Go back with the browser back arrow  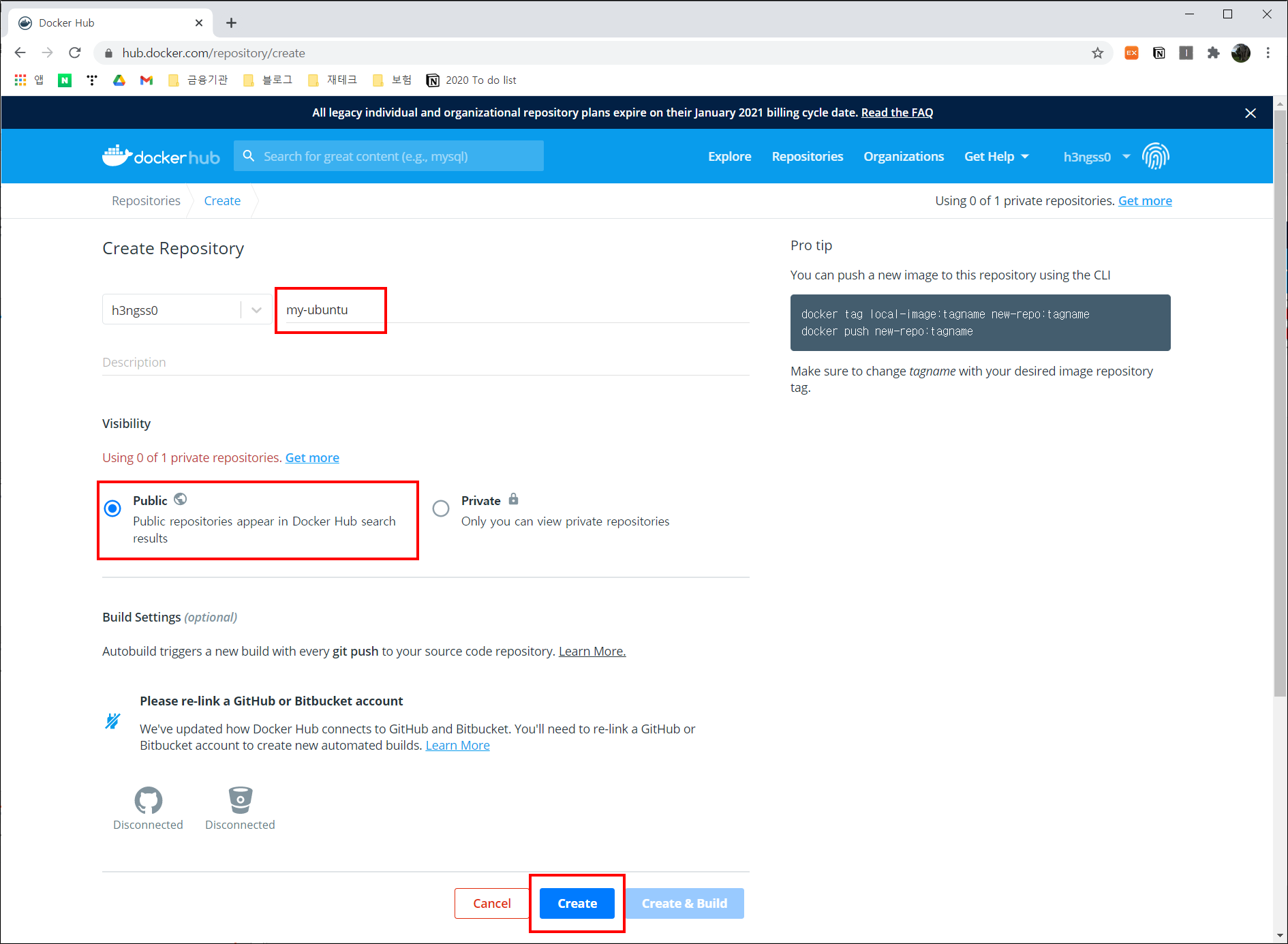pyautogui.click(x=20, y=52)
